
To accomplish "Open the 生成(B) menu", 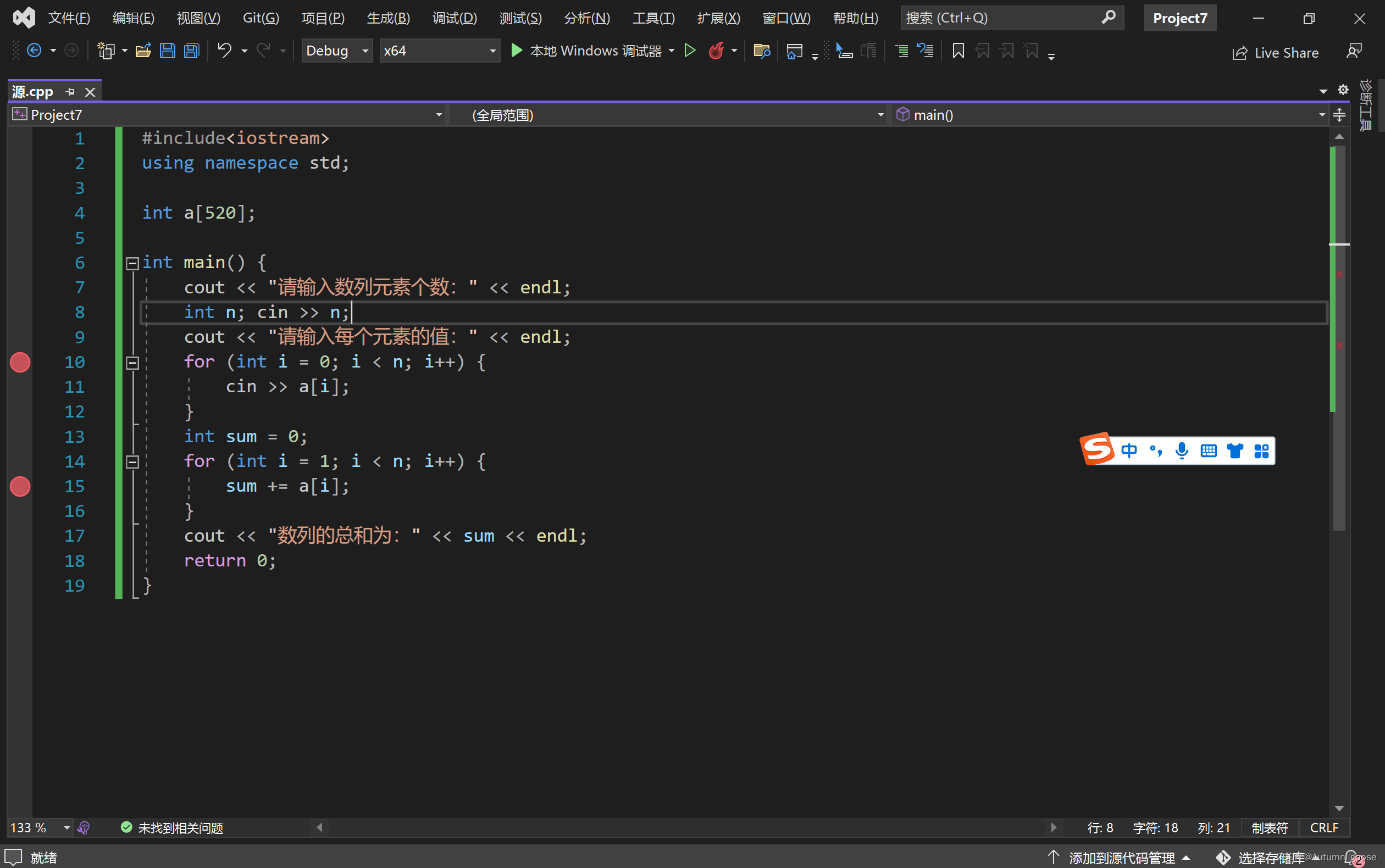I will click(388, 18).
